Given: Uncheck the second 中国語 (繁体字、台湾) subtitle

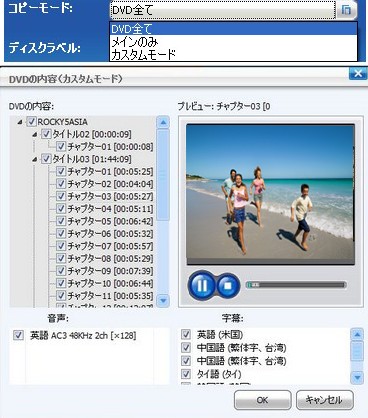Looking at the screenshot, I should pos(186,361).
